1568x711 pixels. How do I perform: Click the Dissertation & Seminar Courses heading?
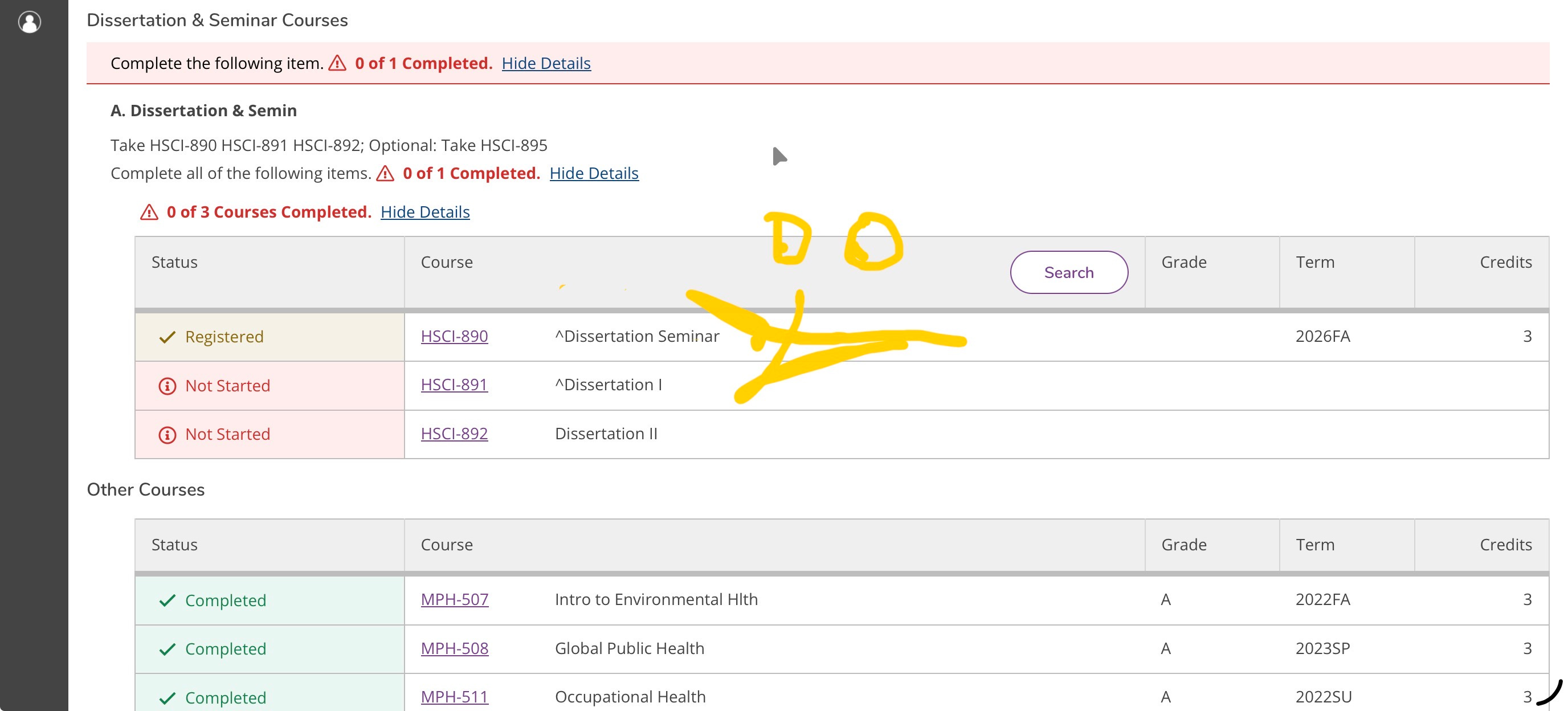coord(217,20)
